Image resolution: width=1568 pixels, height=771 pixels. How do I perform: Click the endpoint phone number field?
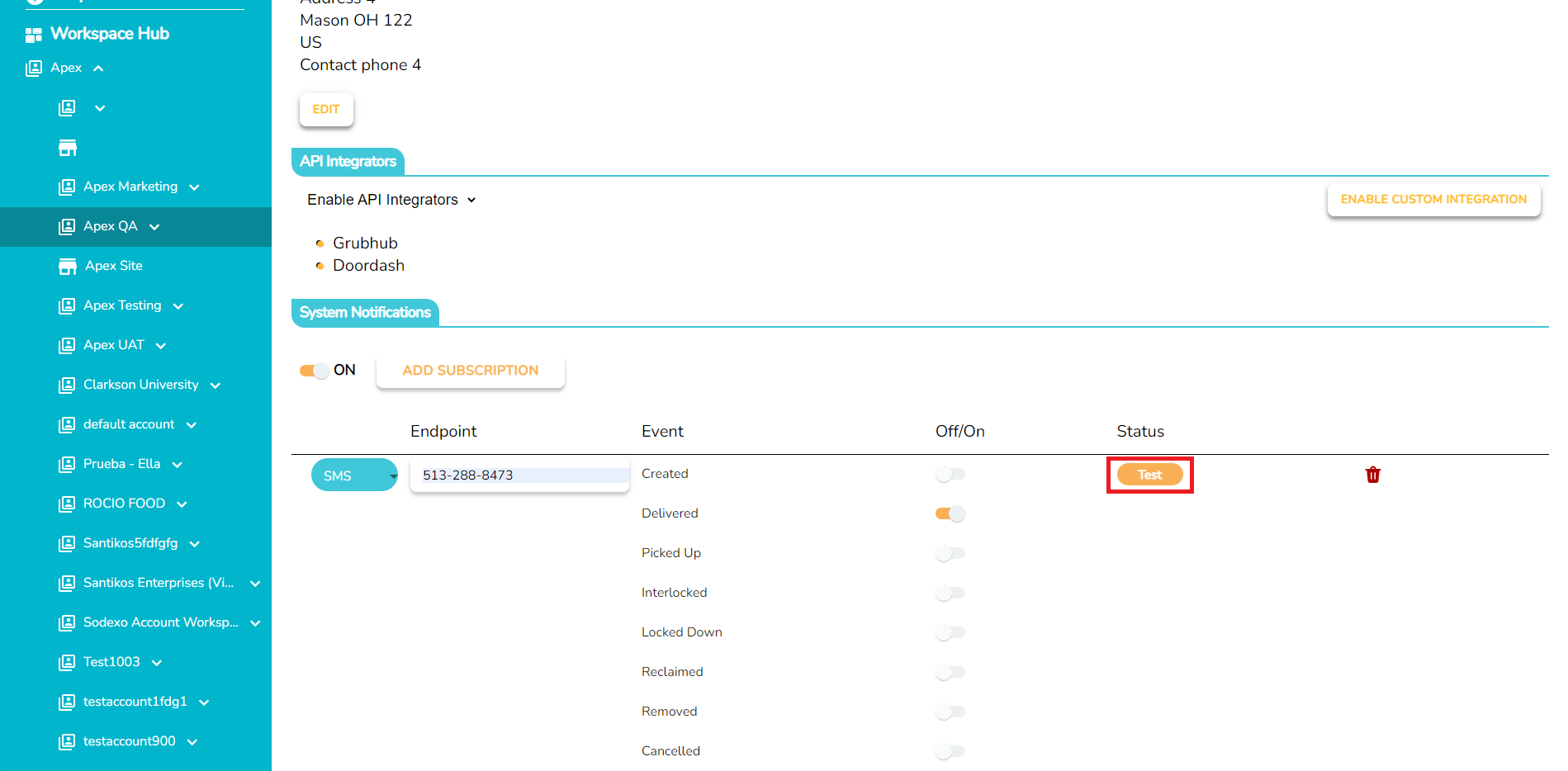(x=520, y=475)
